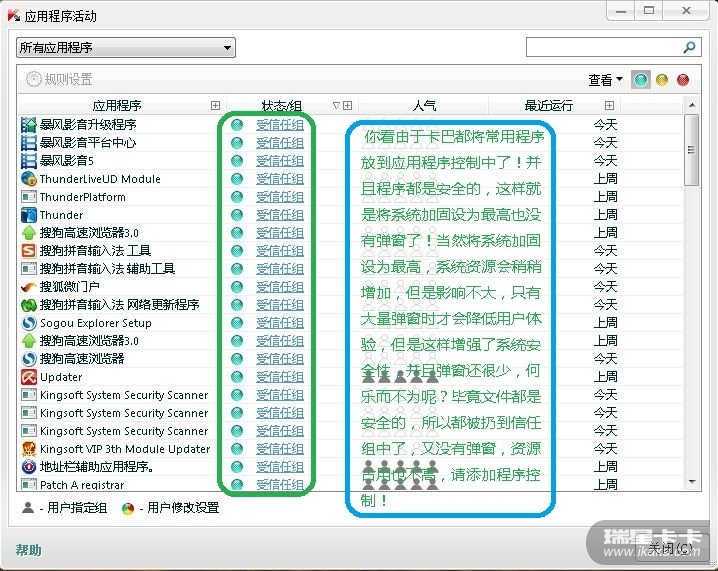Click 上周 in the ThunderPlatform row

click(605, 197)
